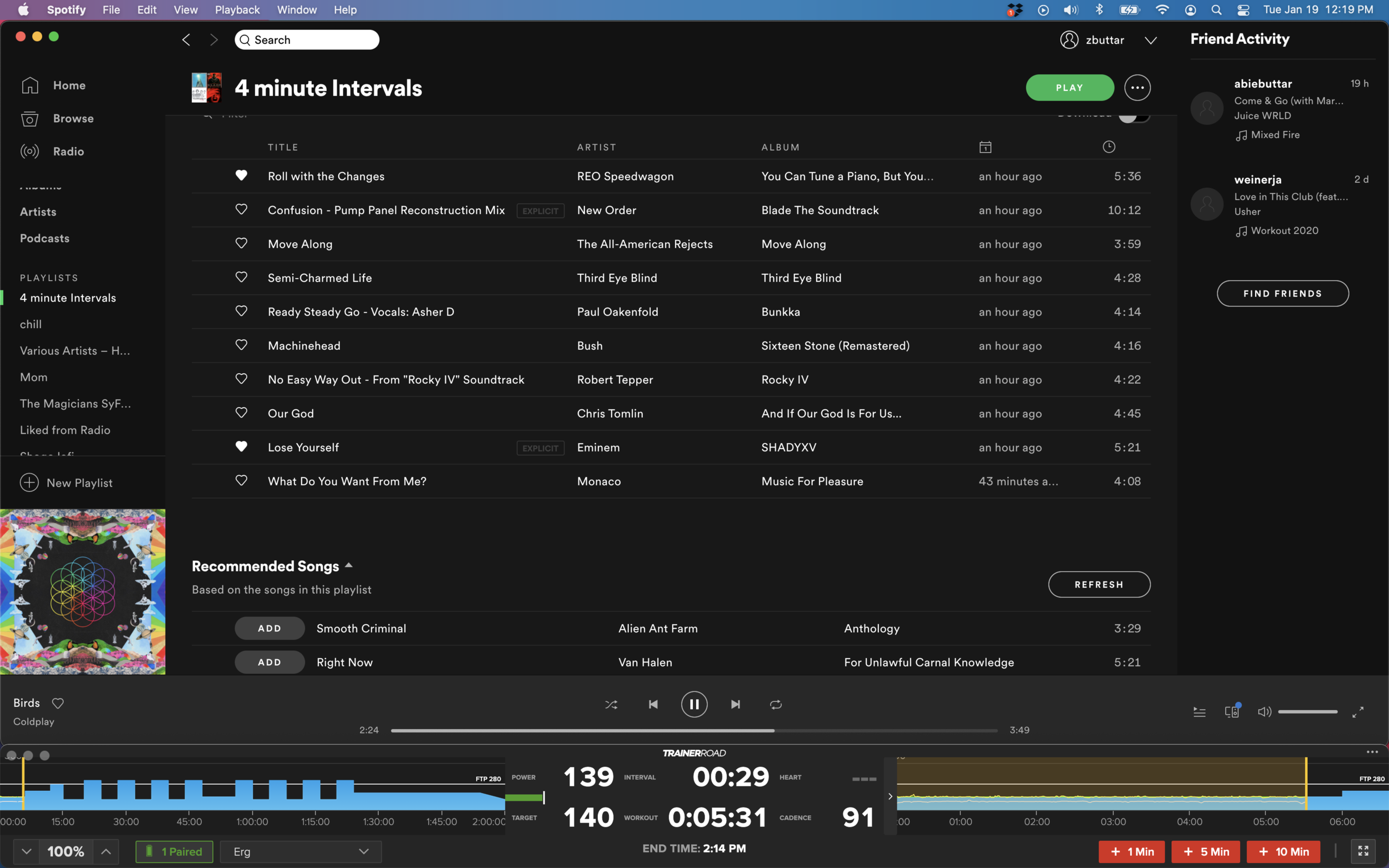The image size is (1389, 868).
Task: Collapse the Recommended Songs section
Action: click(x=348, y=565)
